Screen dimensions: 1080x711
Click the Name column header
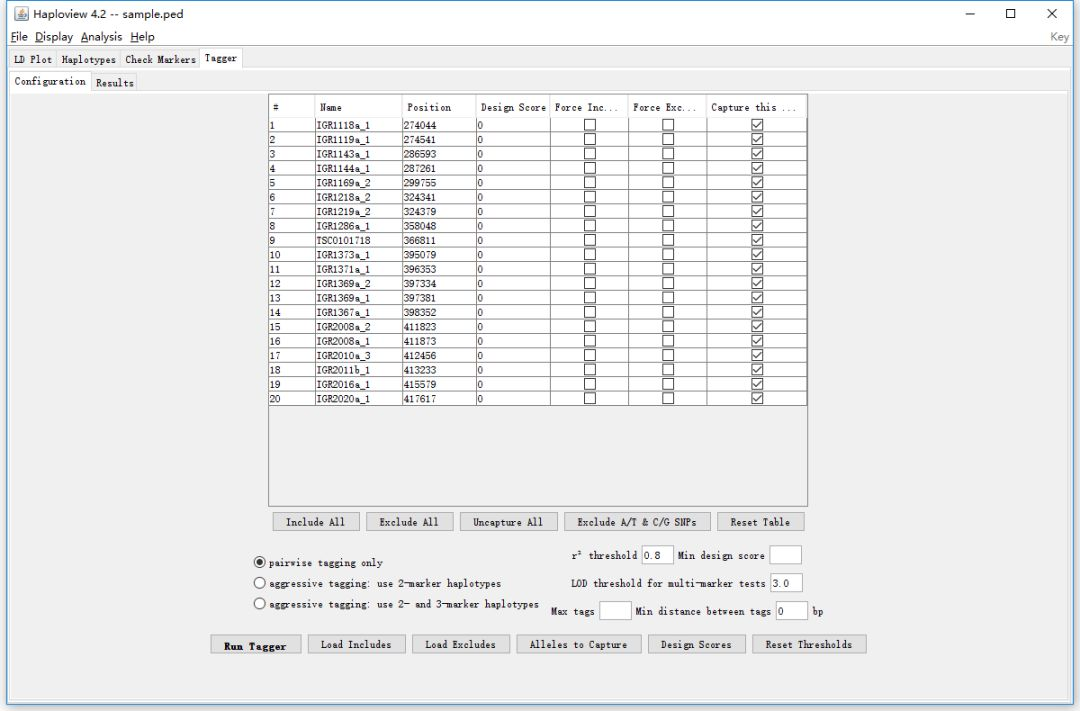(358, 107)
